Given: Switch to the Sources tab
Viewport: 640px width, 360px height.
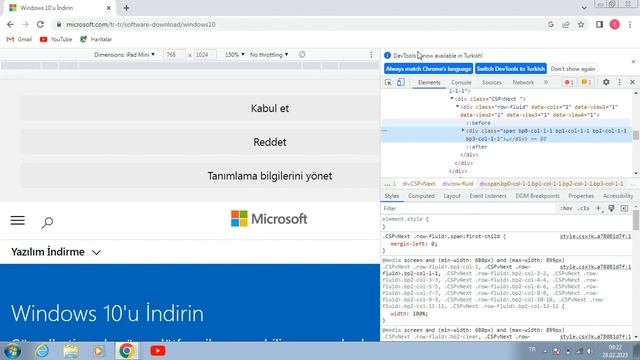Looking at the screenshot, I should [x=492, y=82].
